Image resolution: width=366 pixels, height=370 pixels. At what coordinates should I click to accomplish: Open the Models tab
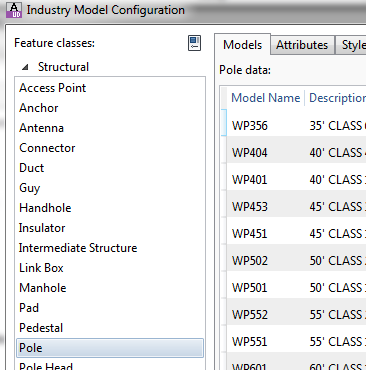pyautogui.click(x=242, y=45)
